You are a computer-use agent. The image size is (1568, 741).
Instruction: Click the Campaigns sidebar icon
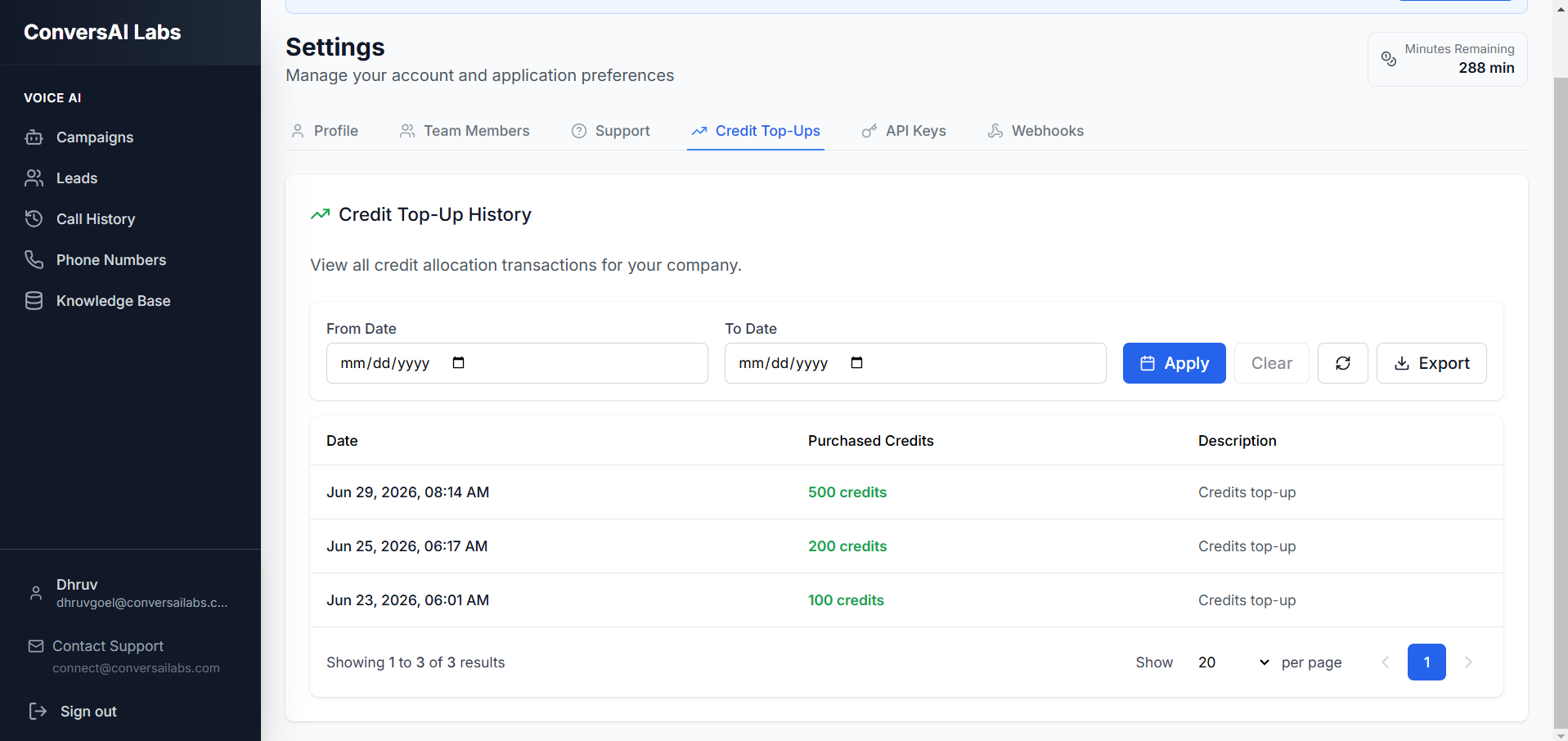point(34,137)
